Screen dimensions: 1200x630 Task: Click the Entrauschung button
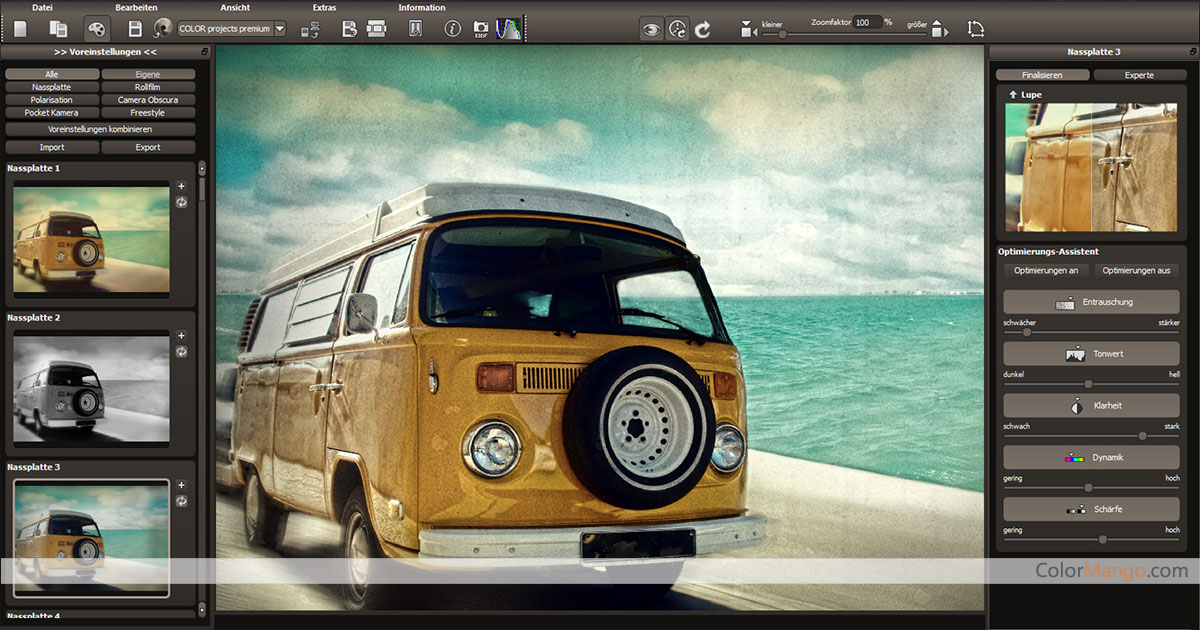(x=1092, y=301)
